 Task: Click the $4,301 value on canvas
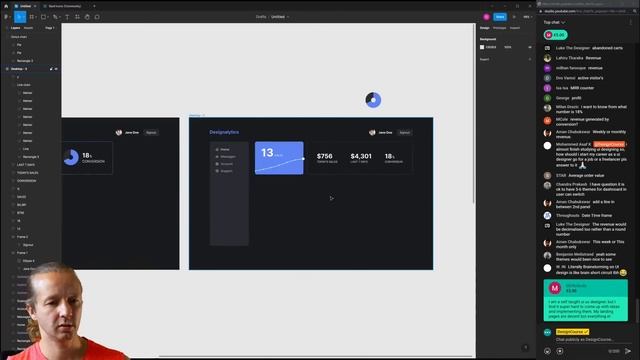[361, 156]
